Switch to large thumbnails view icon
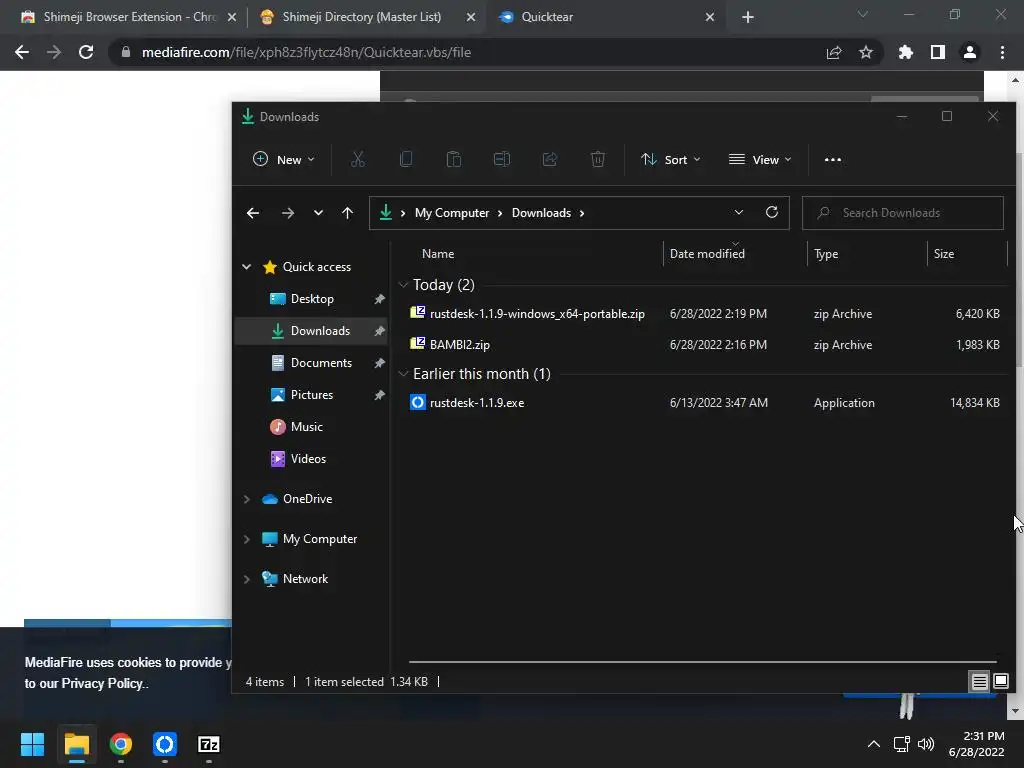 pos(1000,682)
